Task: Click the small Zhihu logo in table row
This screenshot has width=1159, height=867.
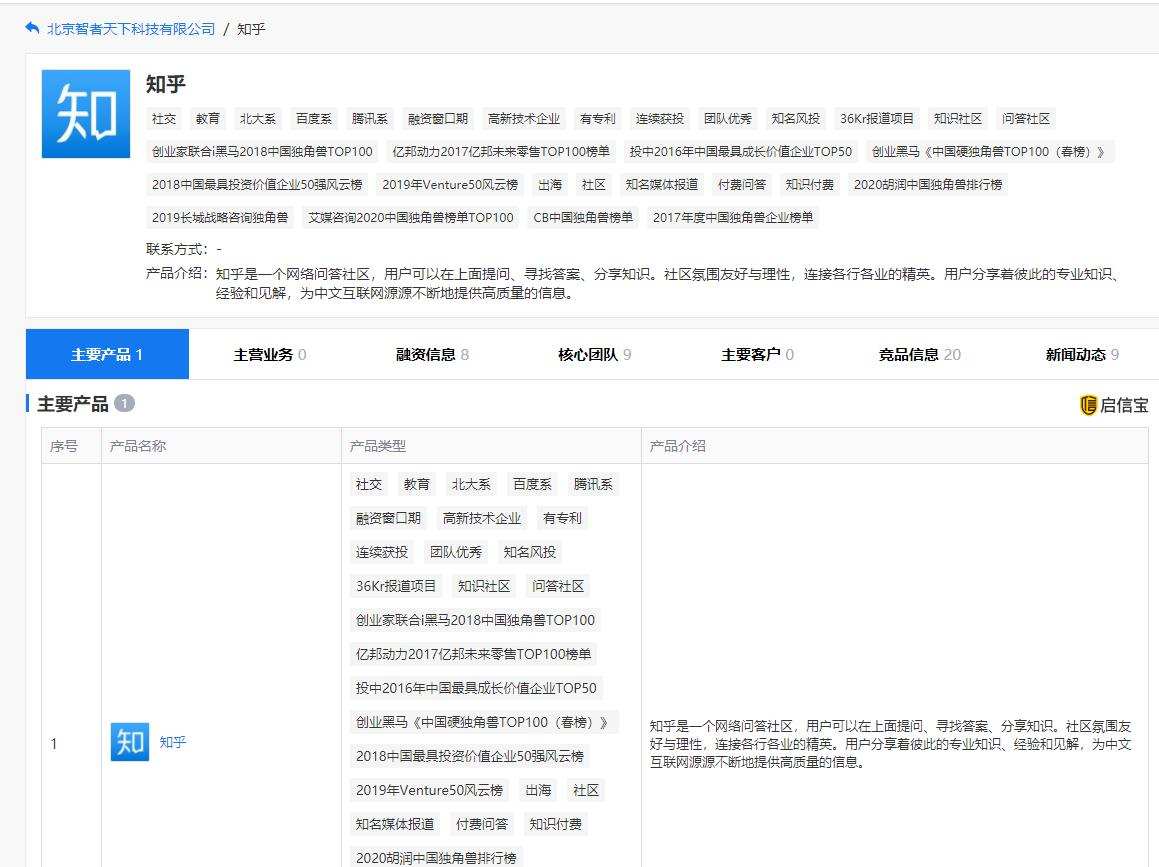Action: coord(129,743)
